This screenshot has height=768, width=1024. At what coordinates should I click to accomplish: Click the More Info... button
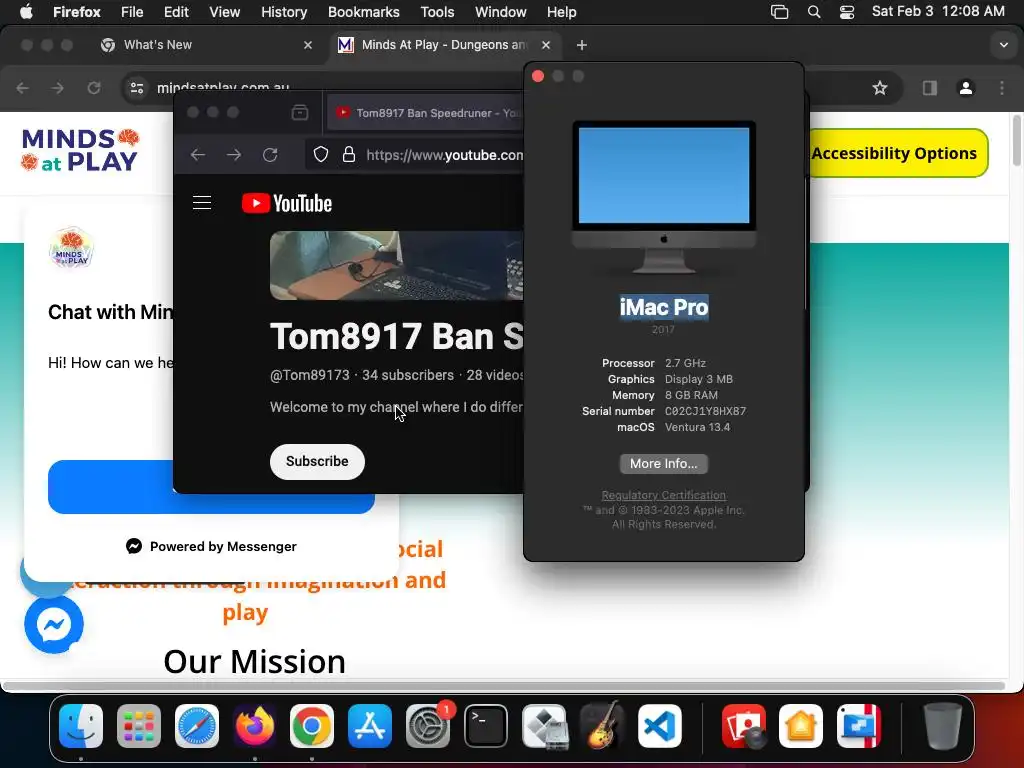pos(664,464)
